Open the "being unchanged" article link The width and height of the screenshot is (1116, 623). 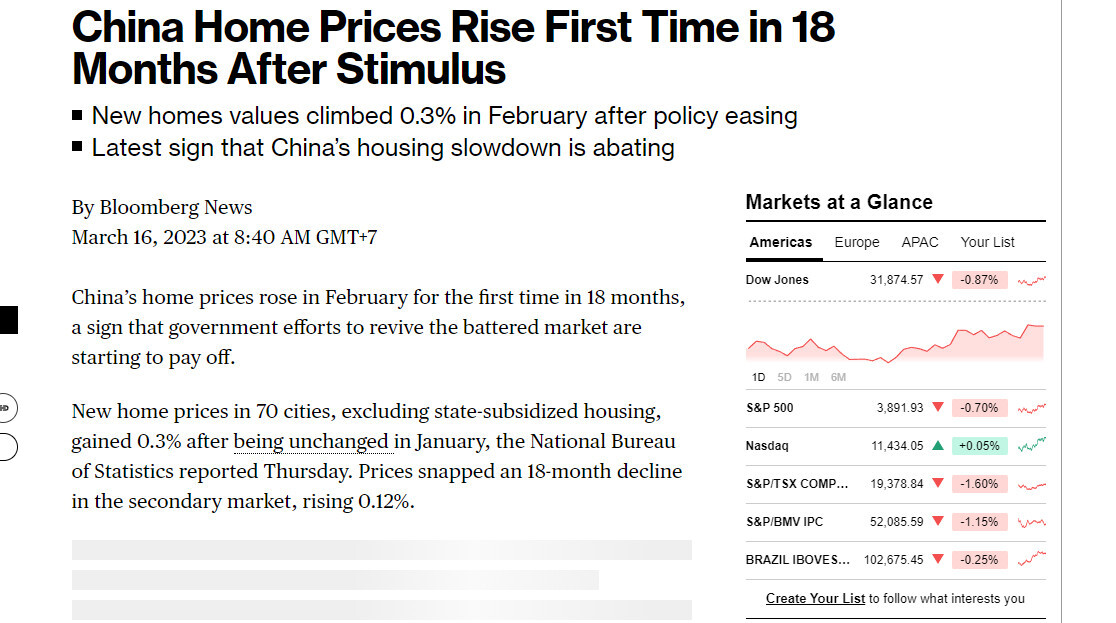tap(311, 441)
